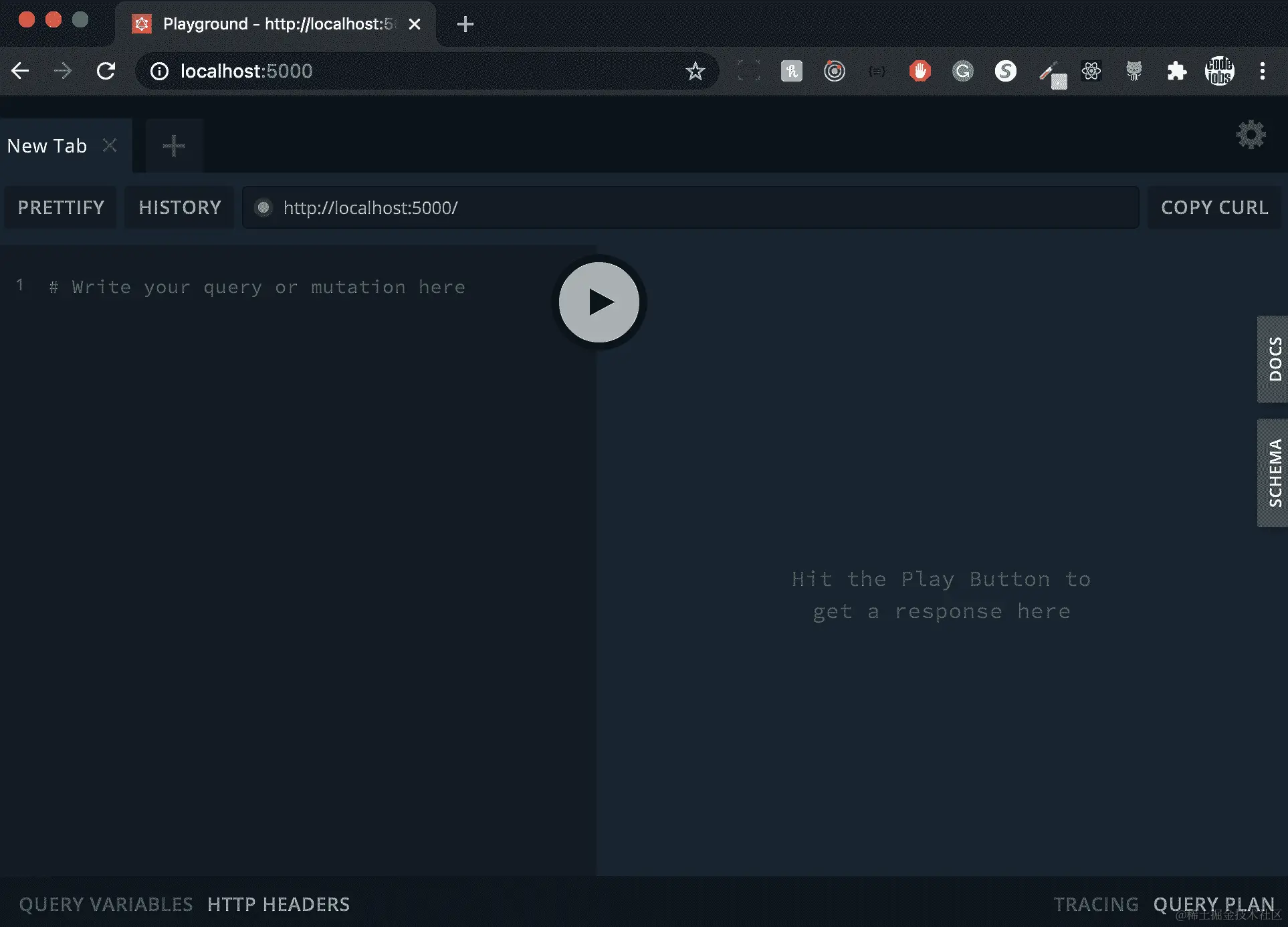
Task: Click the red hand adblock extension icon
Action: (x=920, y=71)
